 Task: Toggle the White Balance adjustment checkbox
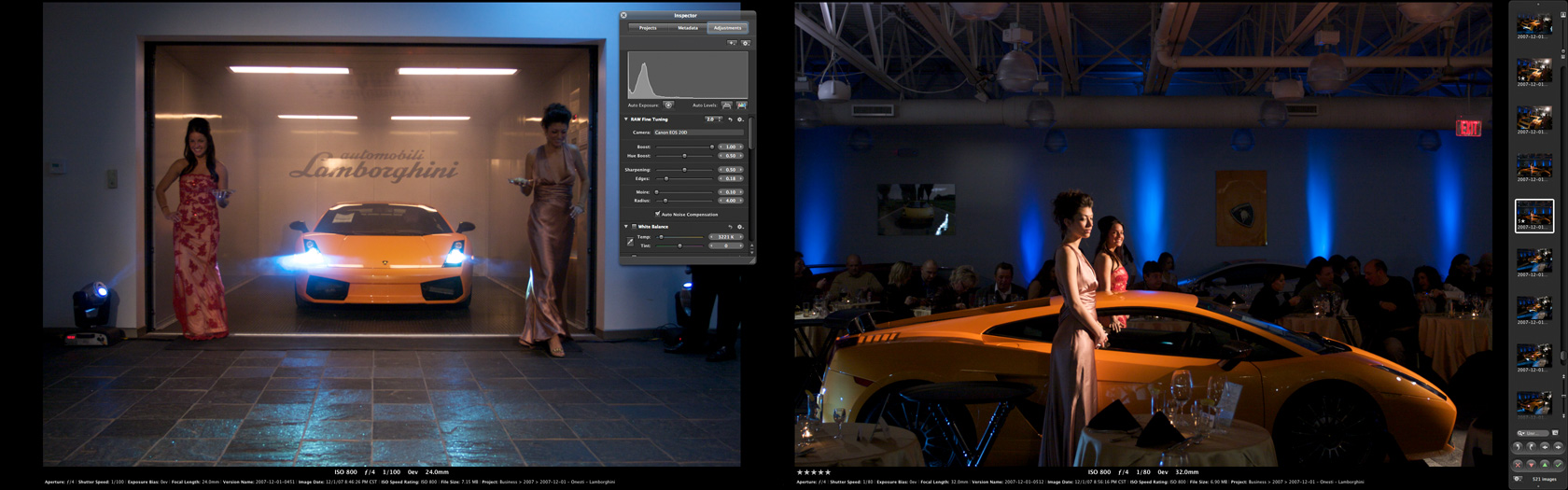point(634,227)
